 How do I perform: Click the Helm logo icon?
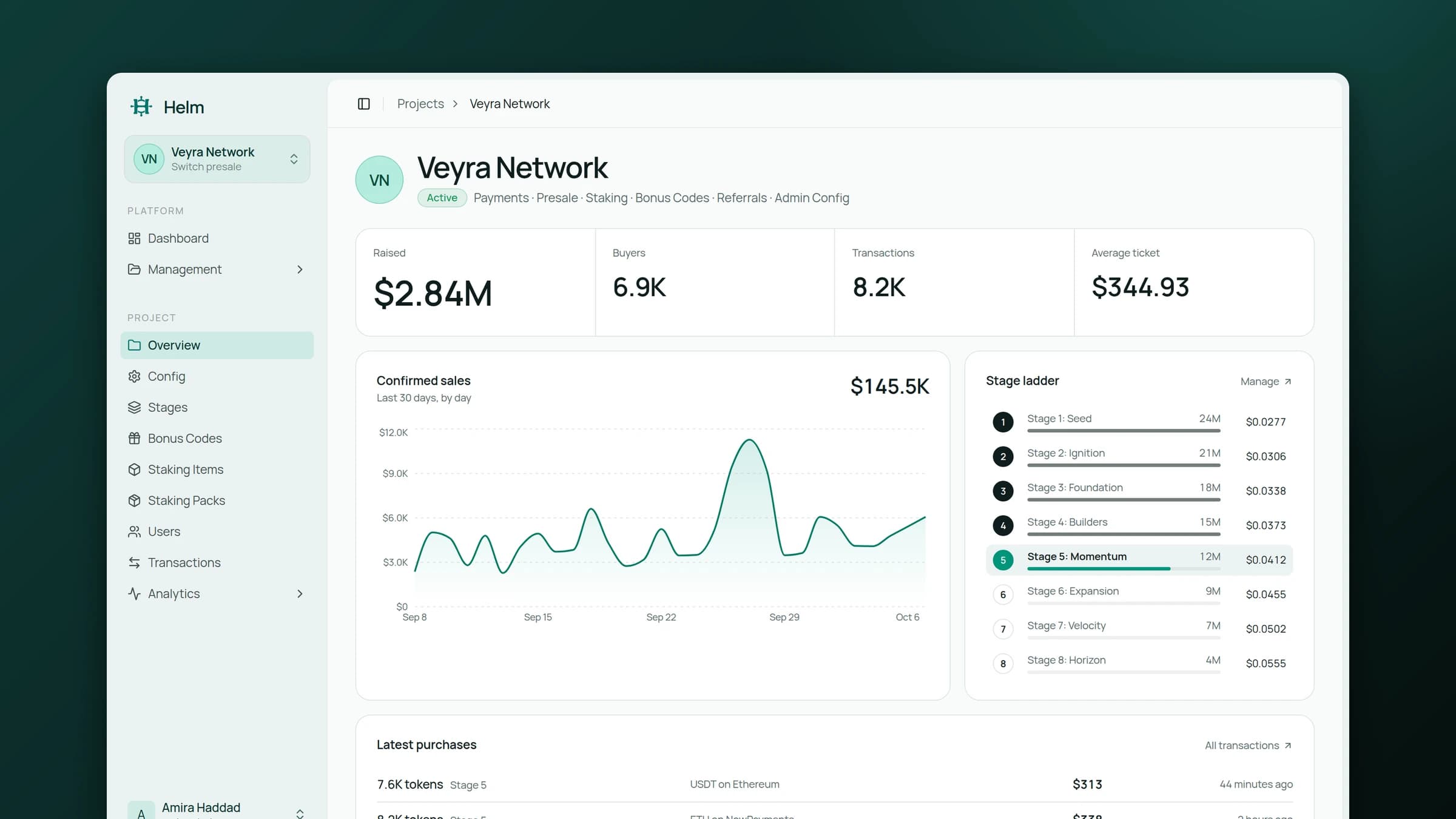click(x=141, y=107)
